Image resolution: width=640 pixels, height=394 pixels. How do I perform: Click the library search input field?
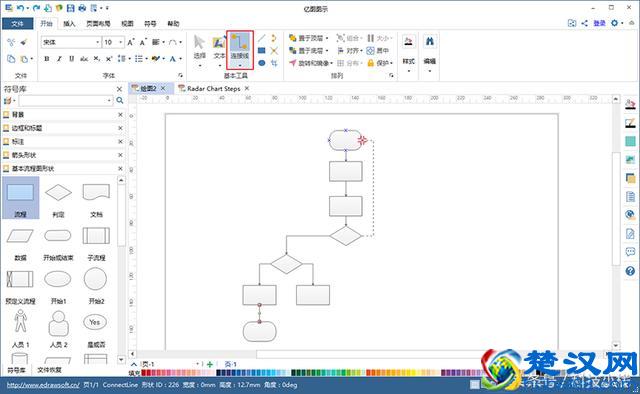coord(65,100)
